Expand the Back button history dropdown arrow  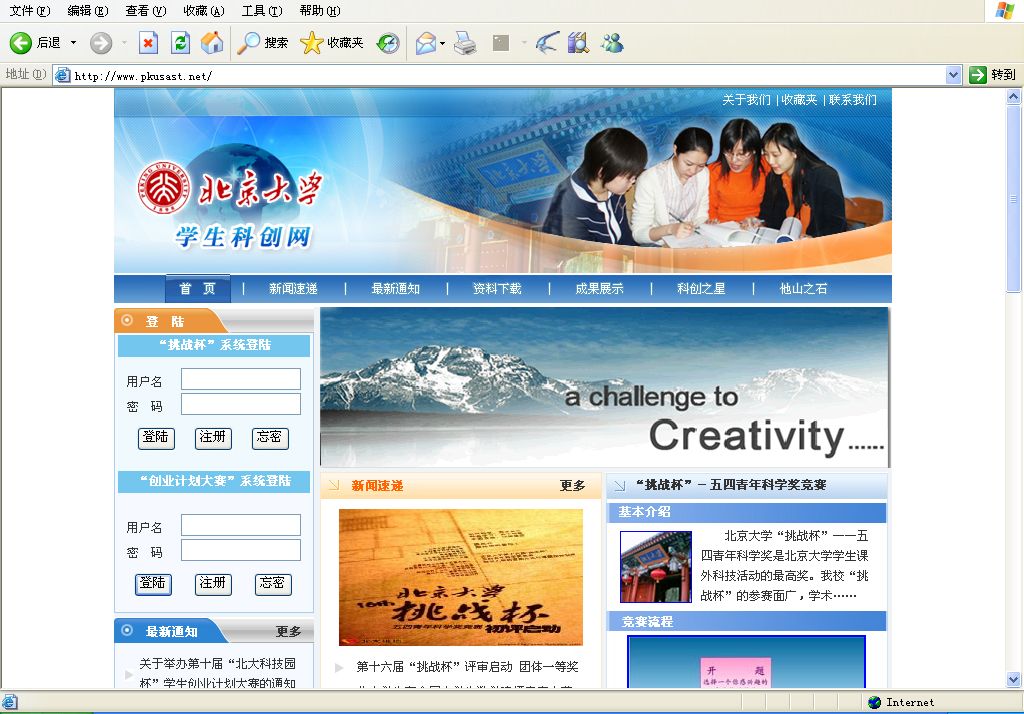[73, 43]
